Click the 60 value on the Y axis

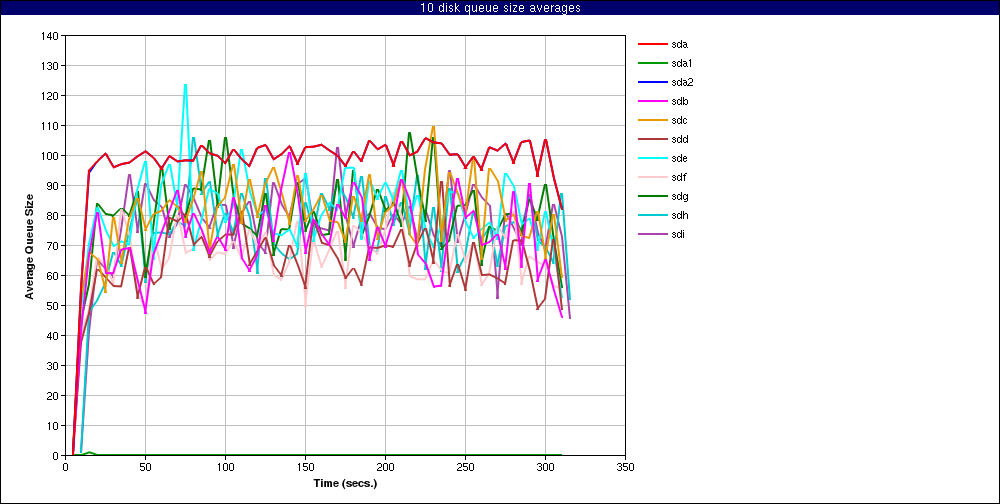tap(54, 276)
